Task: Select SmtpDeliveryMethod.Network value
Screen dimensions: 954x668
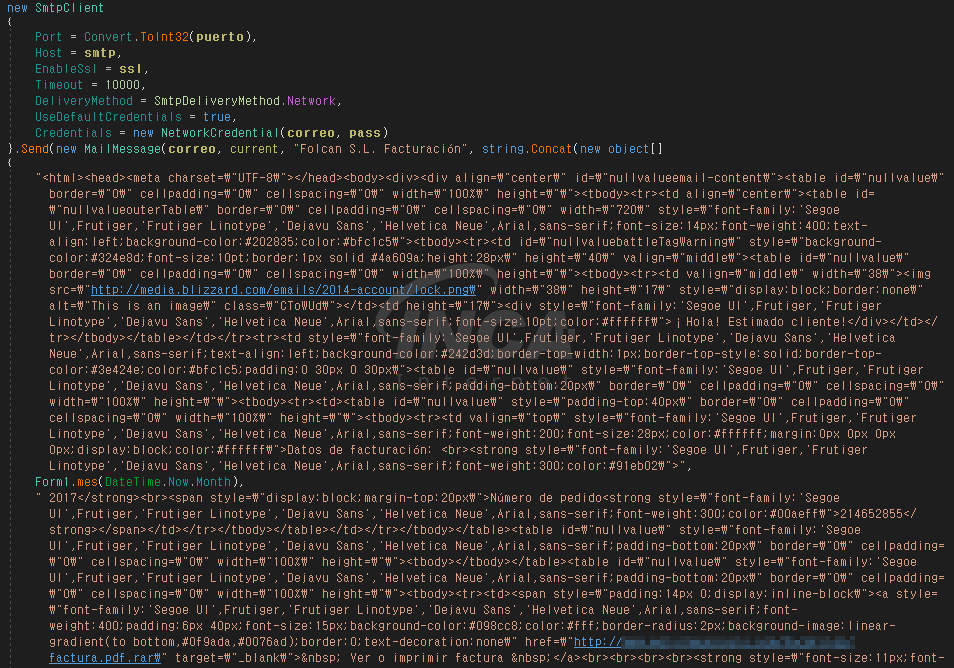Action: [245, 101]
